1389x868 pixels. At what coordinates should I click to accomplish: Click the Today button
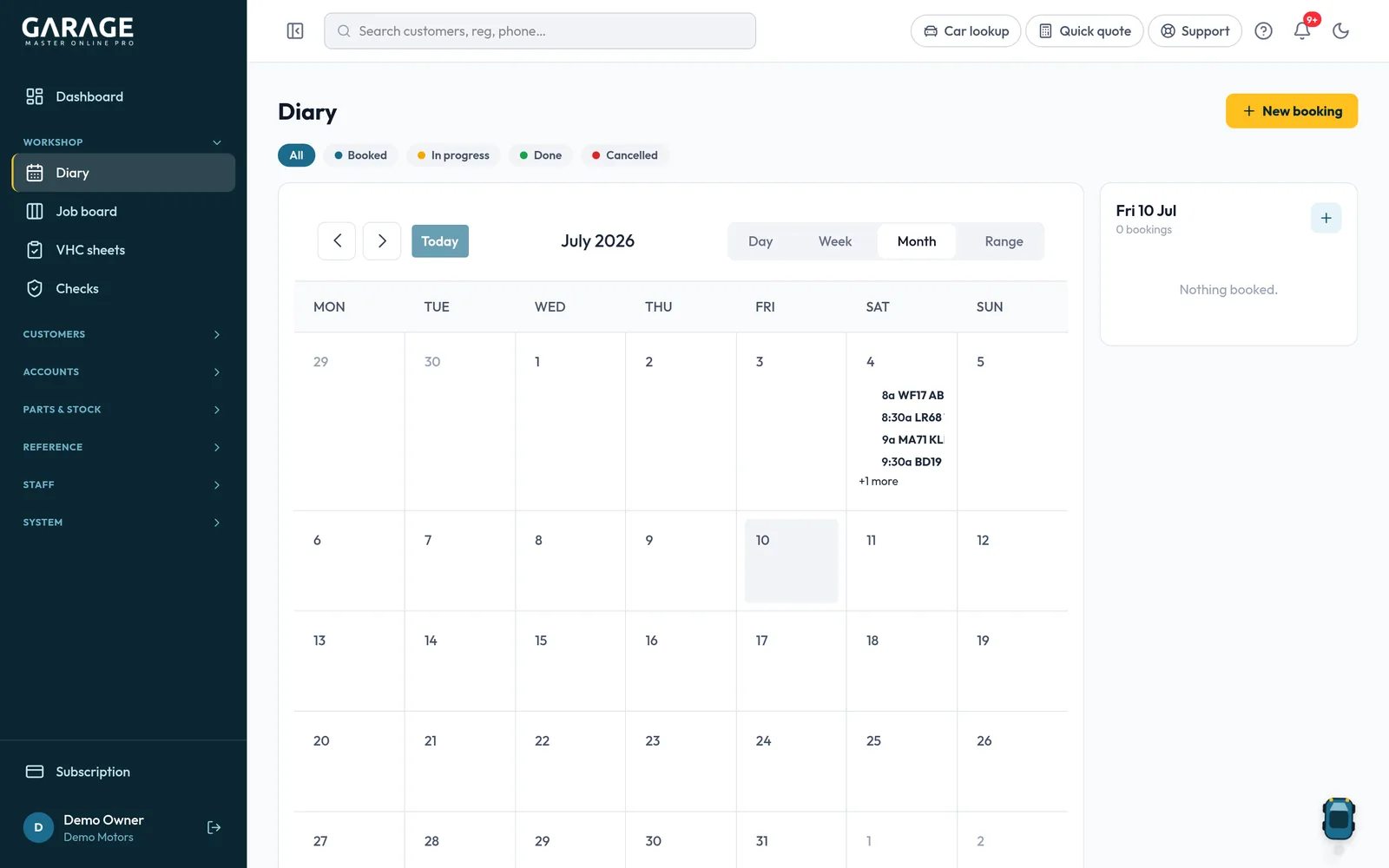click(440, 241)
